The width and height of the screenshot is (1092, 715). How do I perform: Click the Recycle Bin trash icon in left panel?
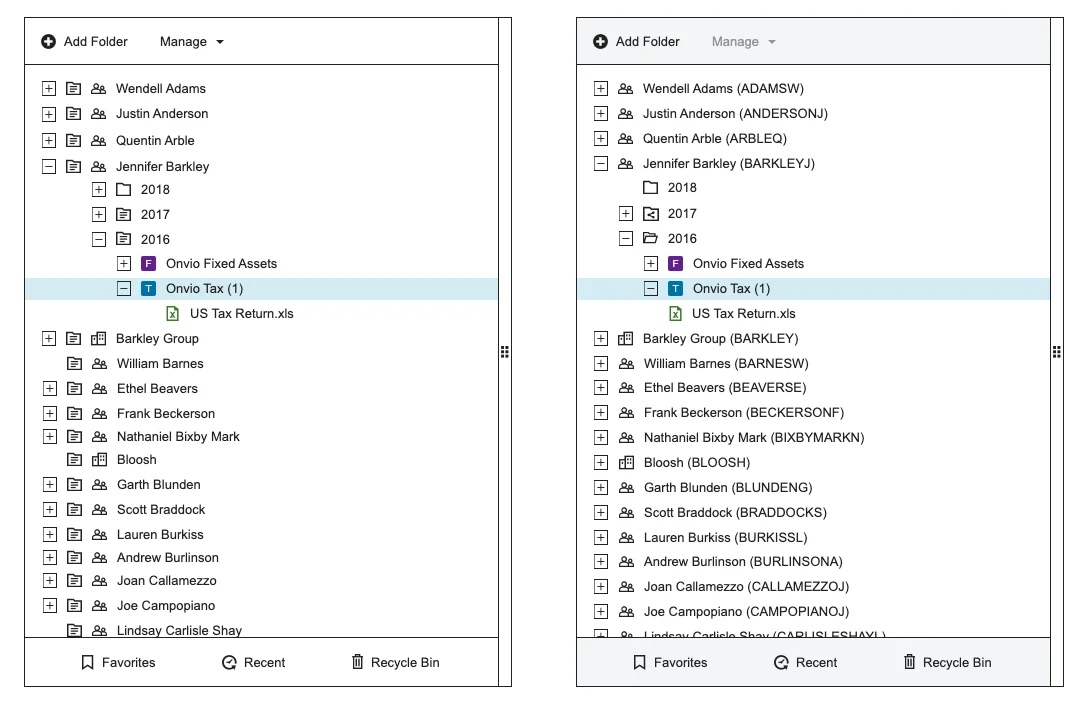pyautogui.click(x=357, y=661)
